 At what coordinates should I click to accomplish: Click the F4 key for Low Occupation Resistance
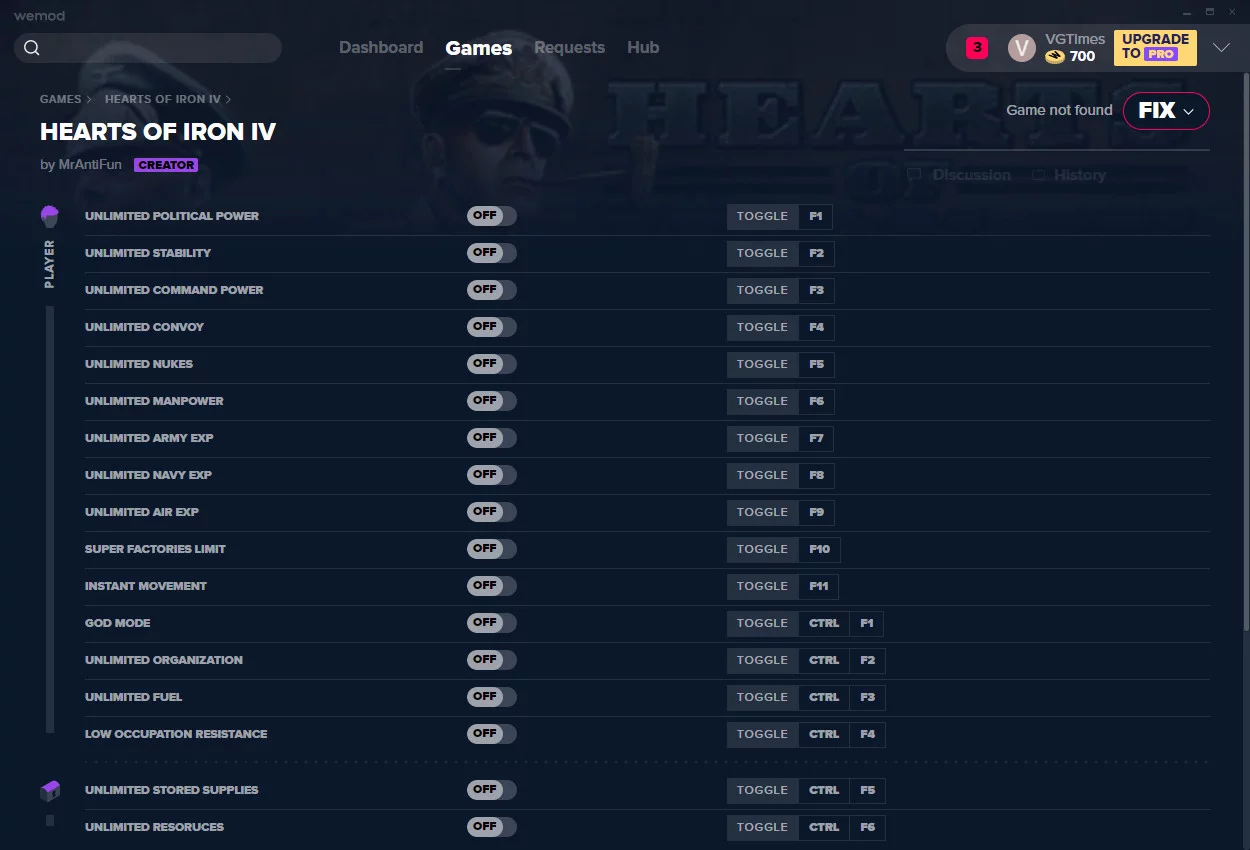point(867,735)
